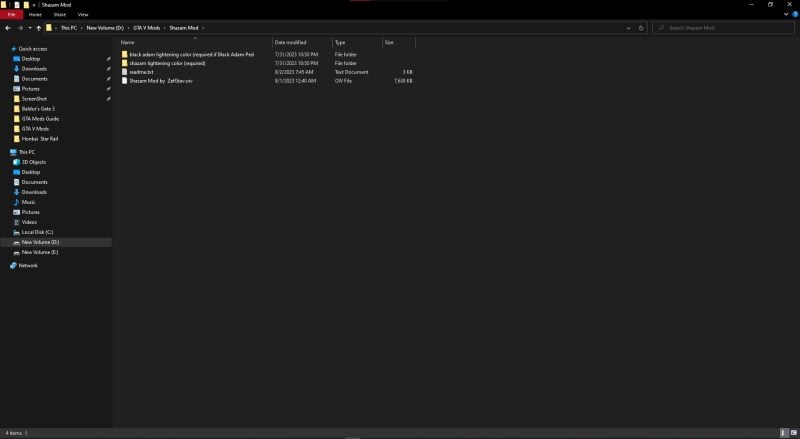Click the Pictures icon under Quick access
This screenshot has height=439, width=800.
click(16, 89)
